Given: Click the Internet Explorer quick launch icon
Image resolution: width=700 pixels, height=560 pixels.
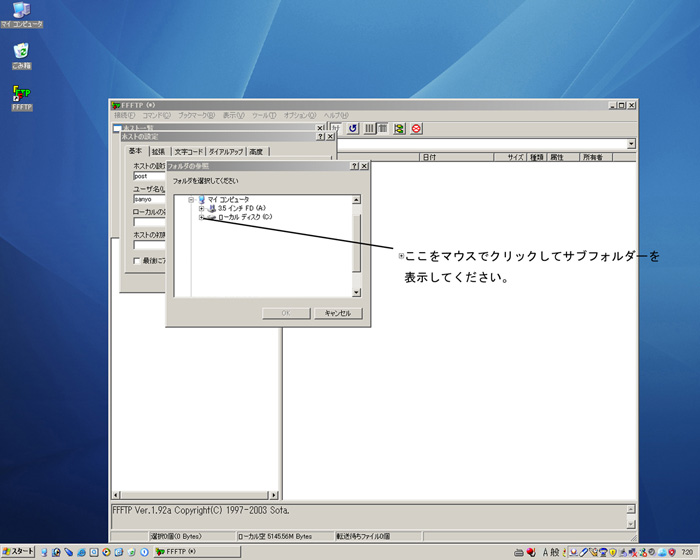Looking at the screenshot, I should coord(81,552).
